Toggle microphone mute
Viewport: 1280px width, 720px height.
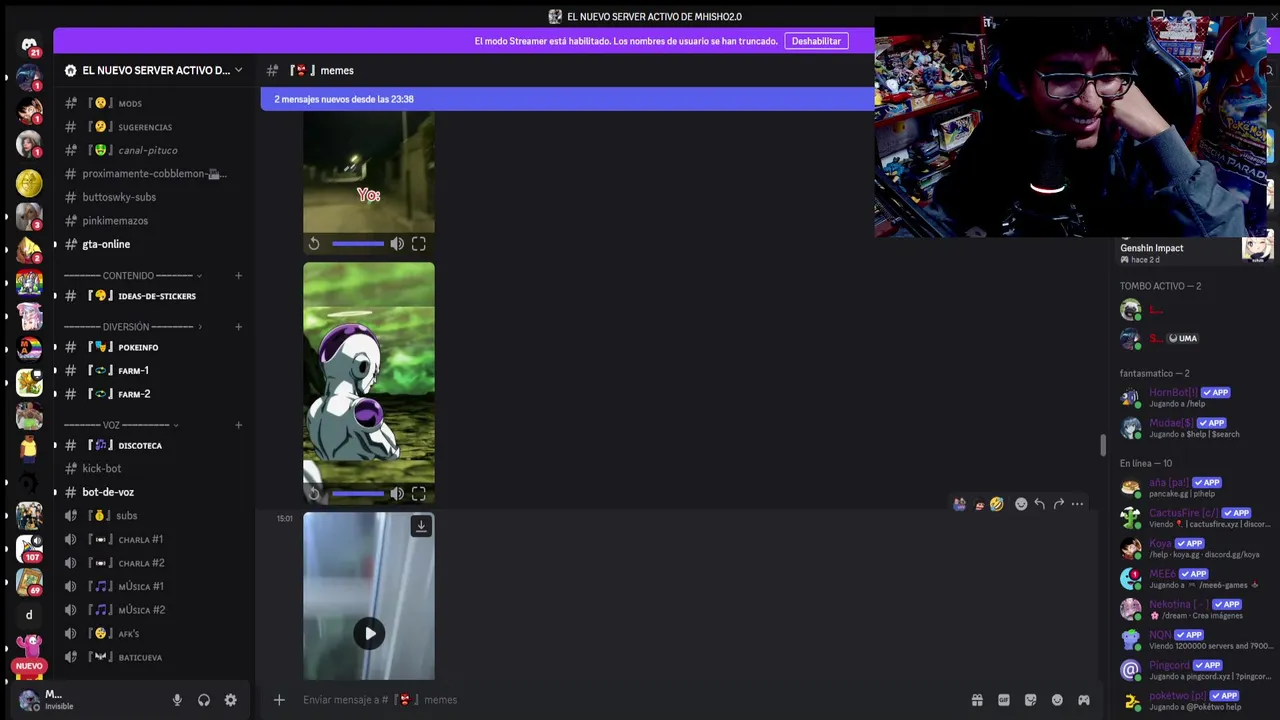[177, 700]
